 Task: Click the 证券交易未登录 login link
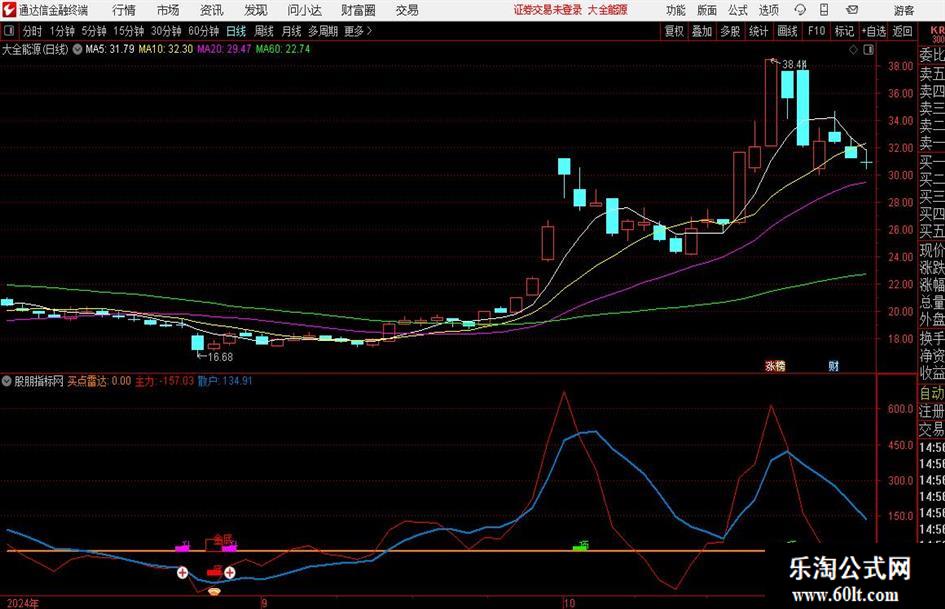coord(548,10)
